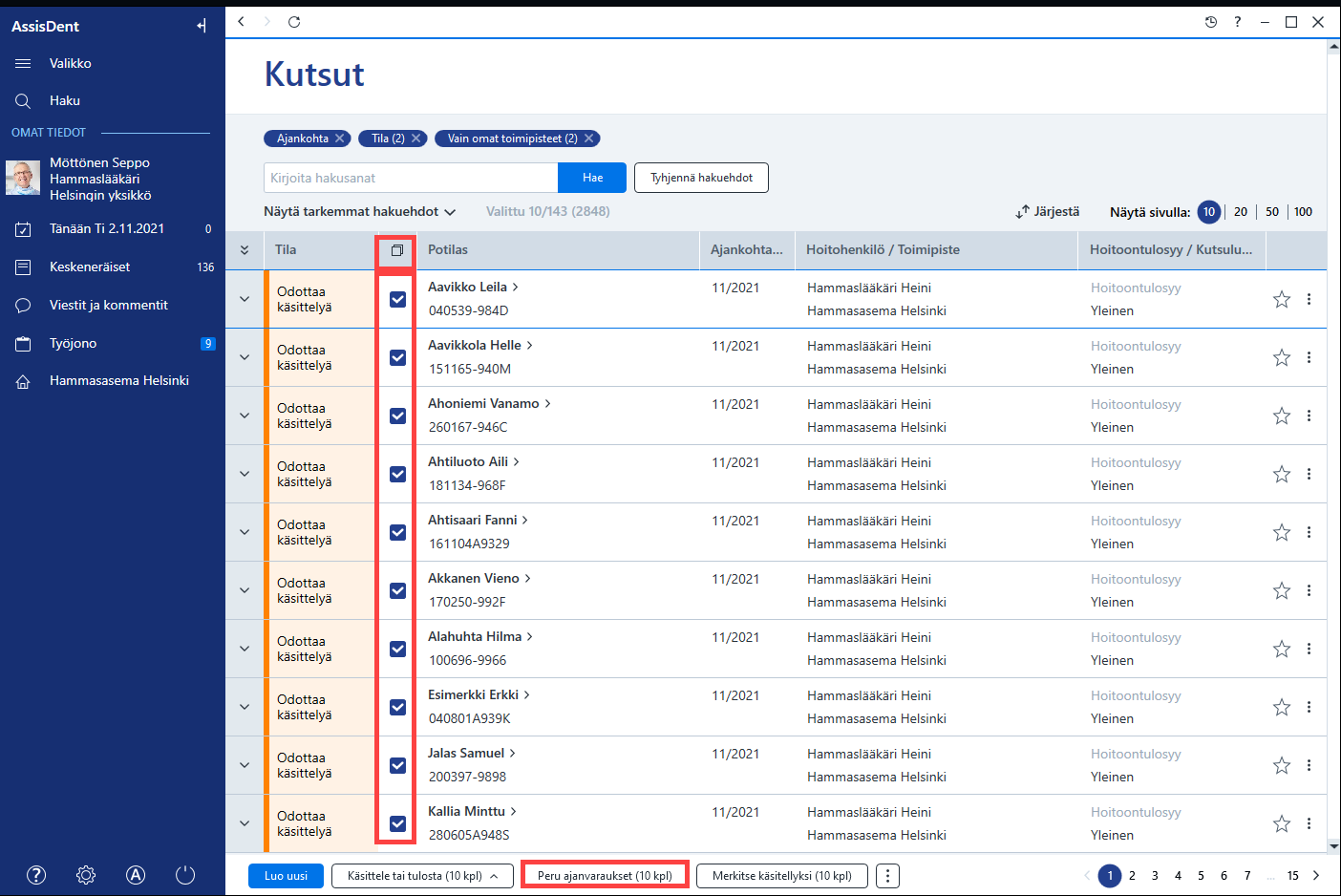
Task: Star the Jalas Samuel row
Action: (1282, 765)
